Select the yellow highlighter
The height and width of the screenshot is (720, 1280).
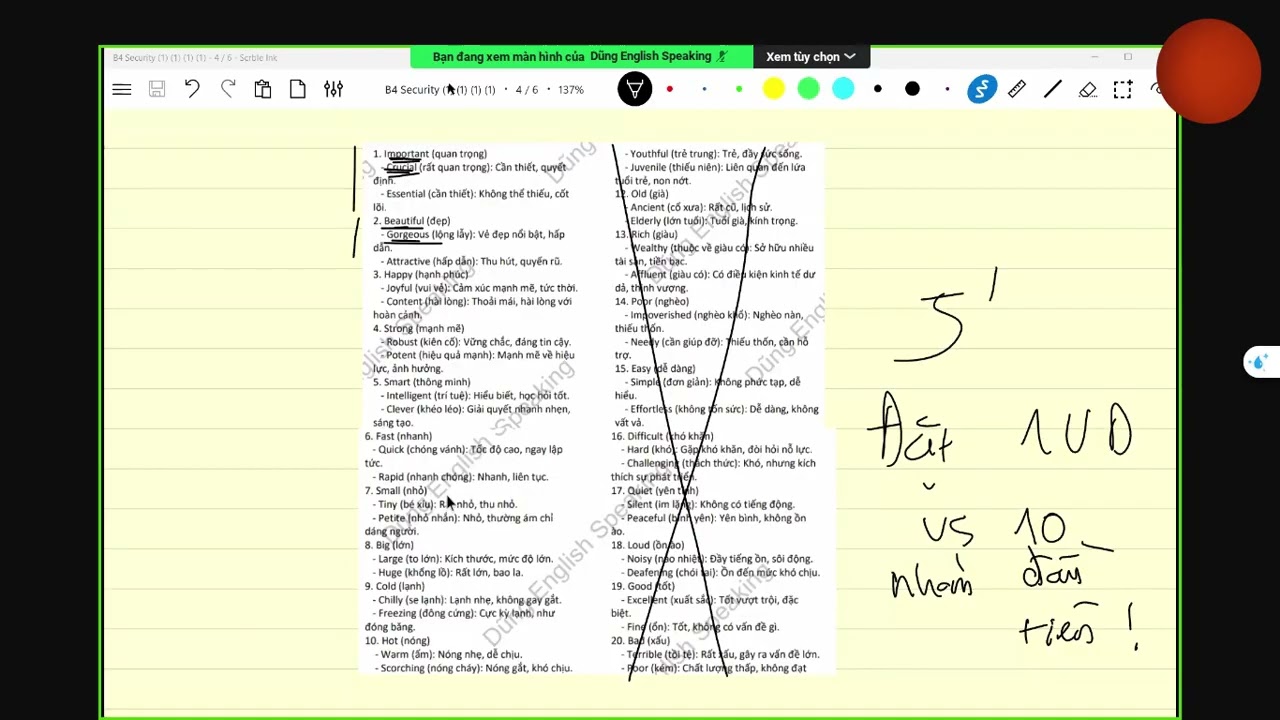point(774,90)
